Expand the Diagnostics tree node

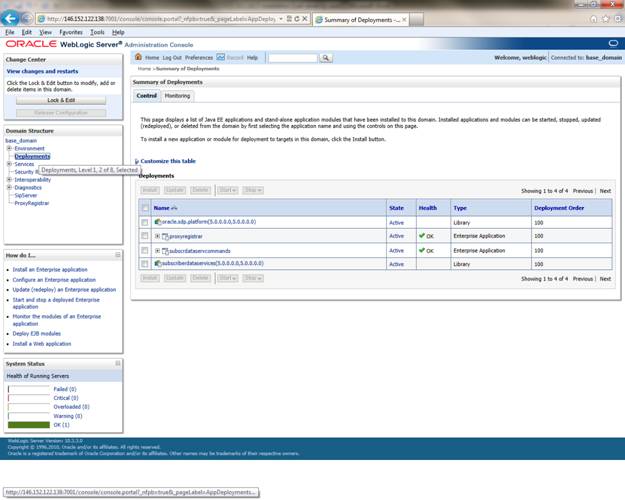(10, 187)
